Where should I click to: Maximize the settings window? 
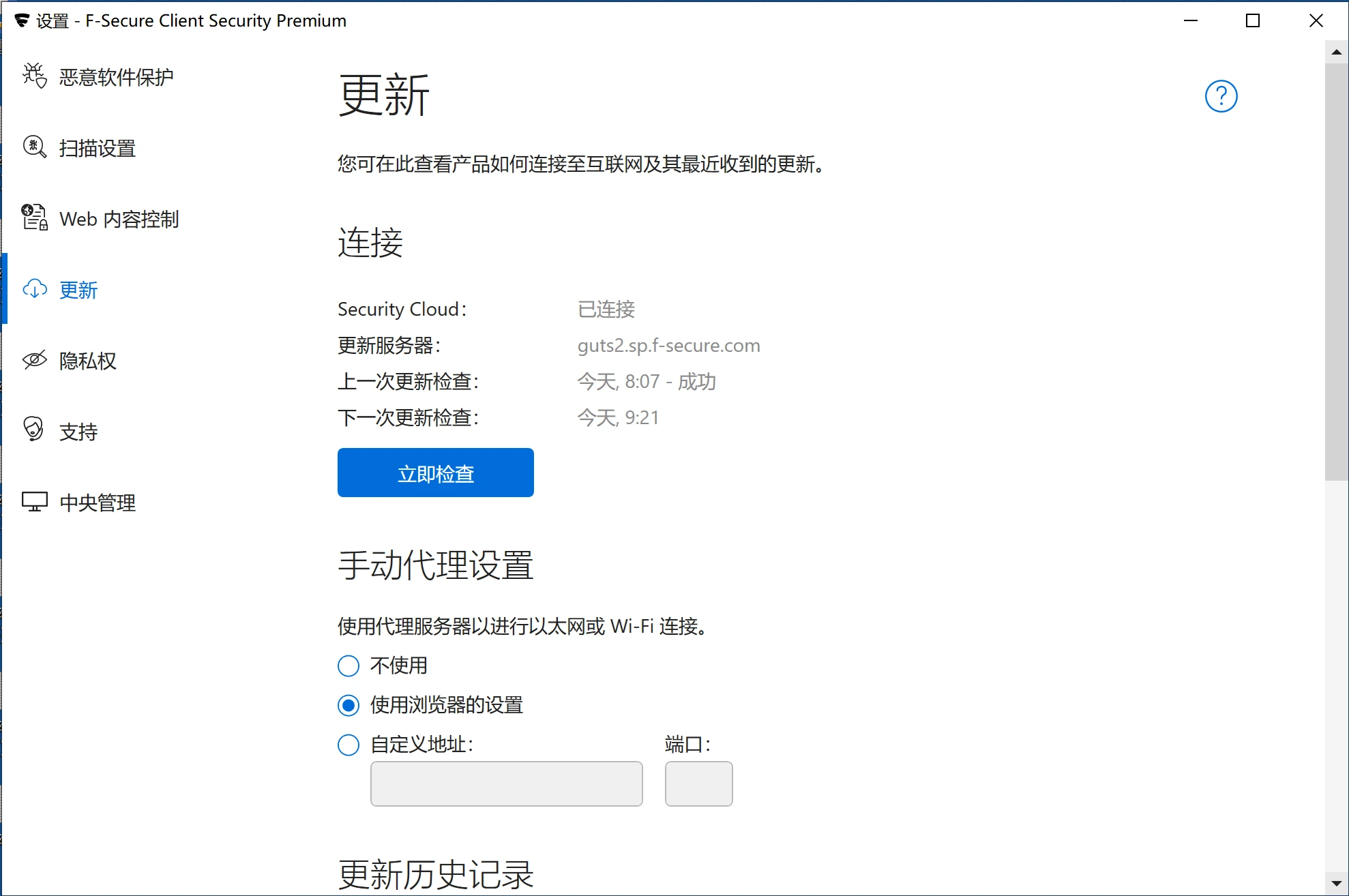[x=1253, y=20]
